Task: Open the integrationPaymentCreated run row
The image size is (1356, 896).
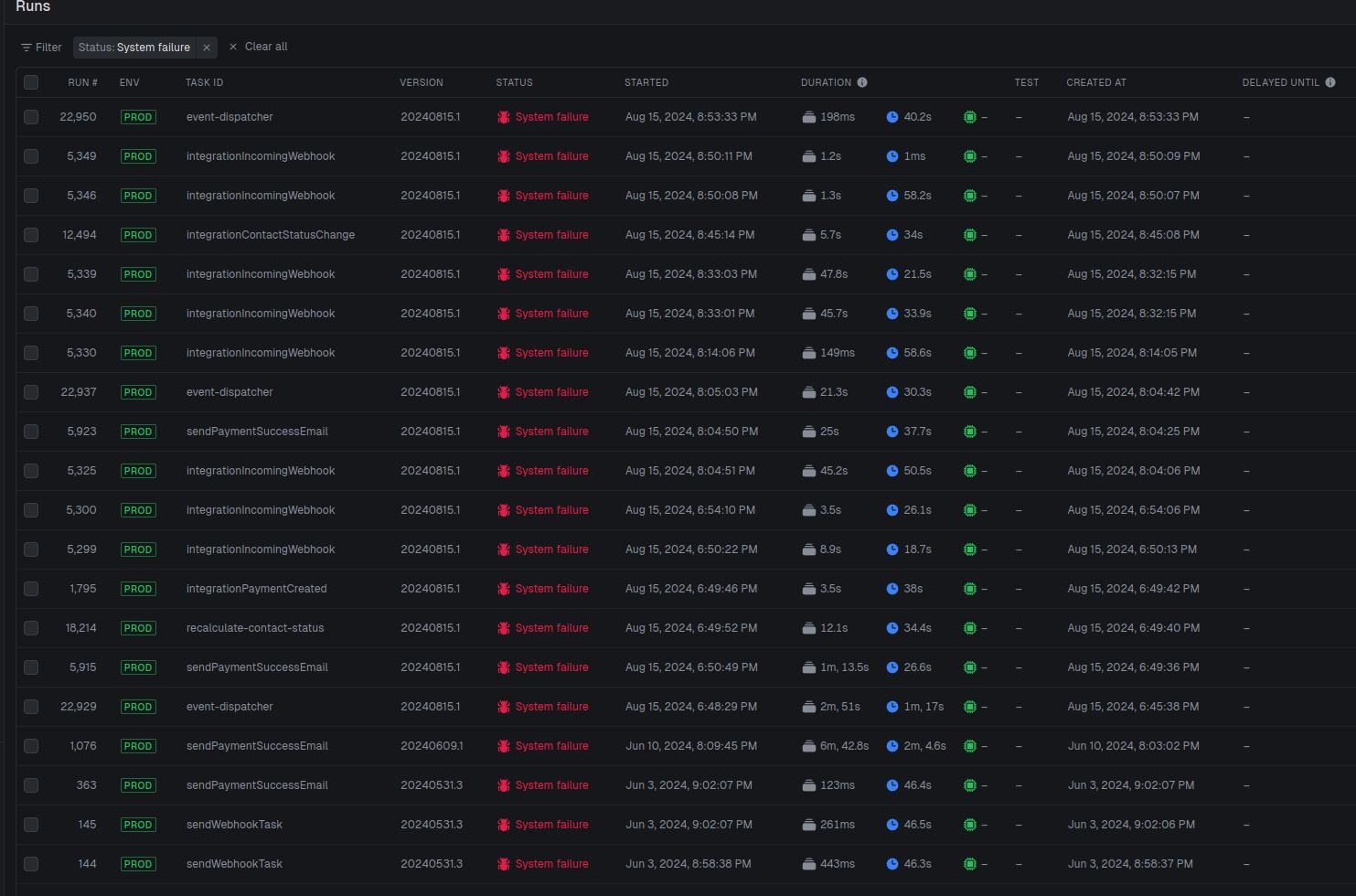Action: tap(686, 589)
